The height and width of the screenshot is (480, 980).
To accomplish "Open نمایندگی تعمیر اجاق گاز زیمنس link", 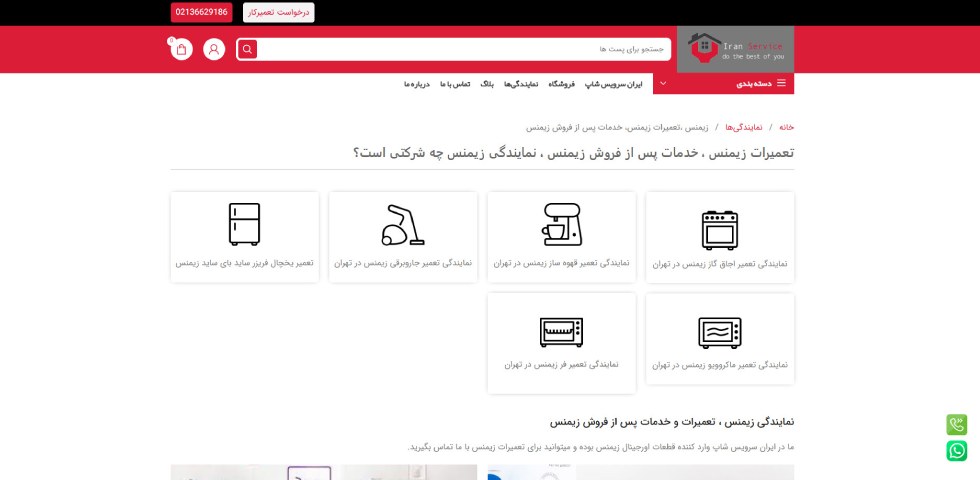I will point(720,264).
